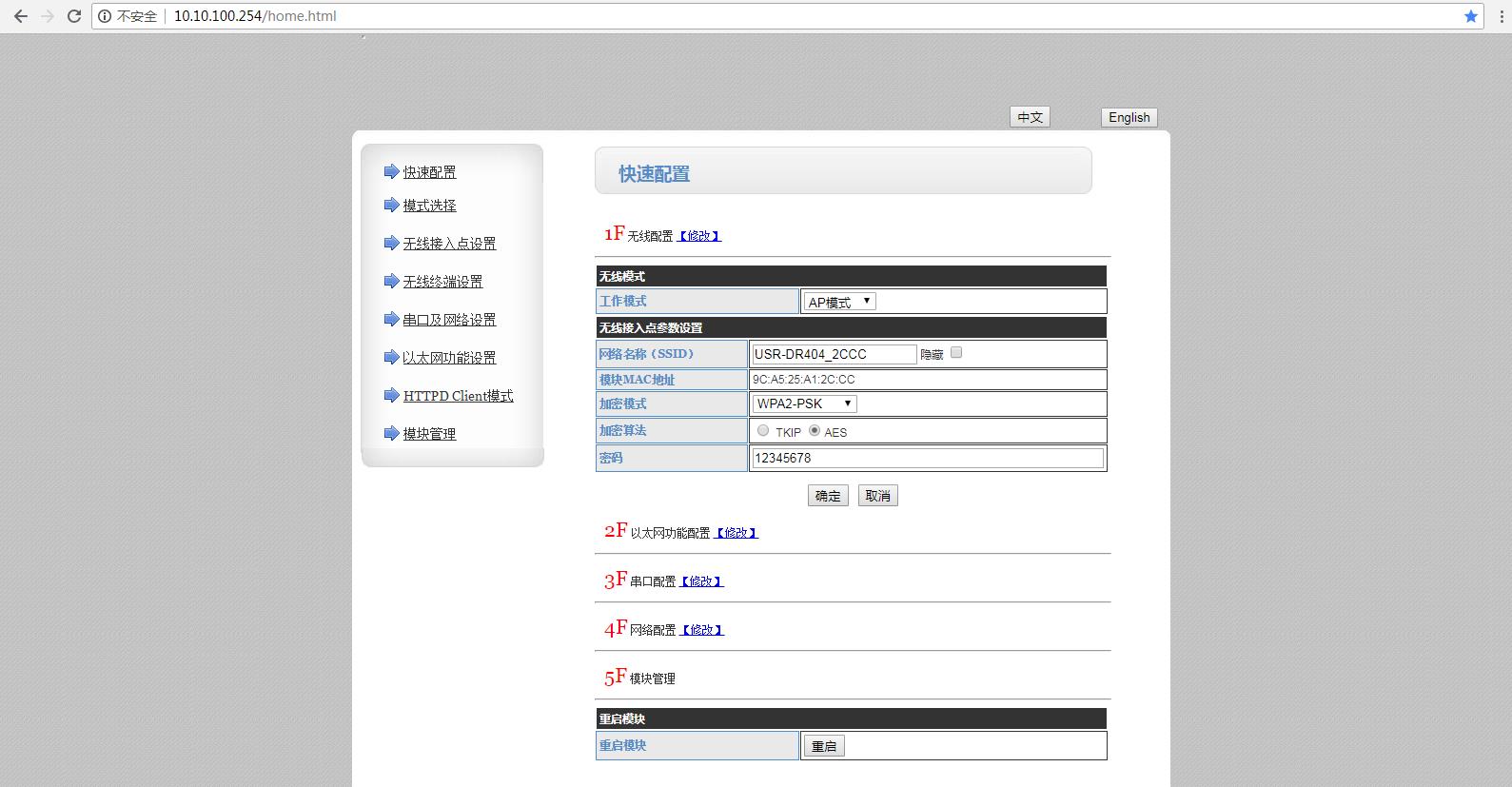Screen dimensions: 1512x787
Task: Click arrow icon beside 快速配置 in sidebar
Action: 391,171
